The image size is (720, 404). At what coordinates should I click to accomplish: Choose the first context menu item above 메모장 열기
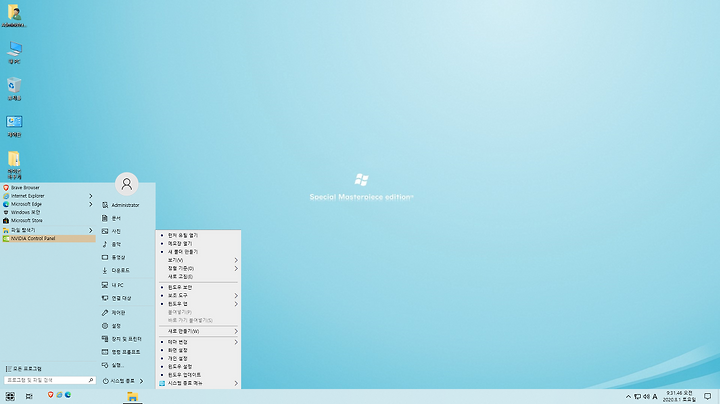[x=198, y=235]
